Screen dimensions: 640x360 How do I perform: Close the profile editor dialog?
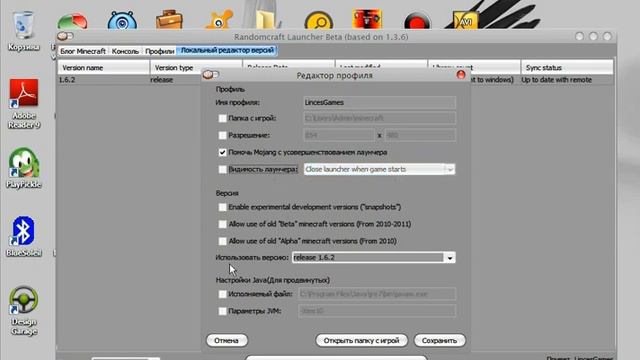coord(461,75)
